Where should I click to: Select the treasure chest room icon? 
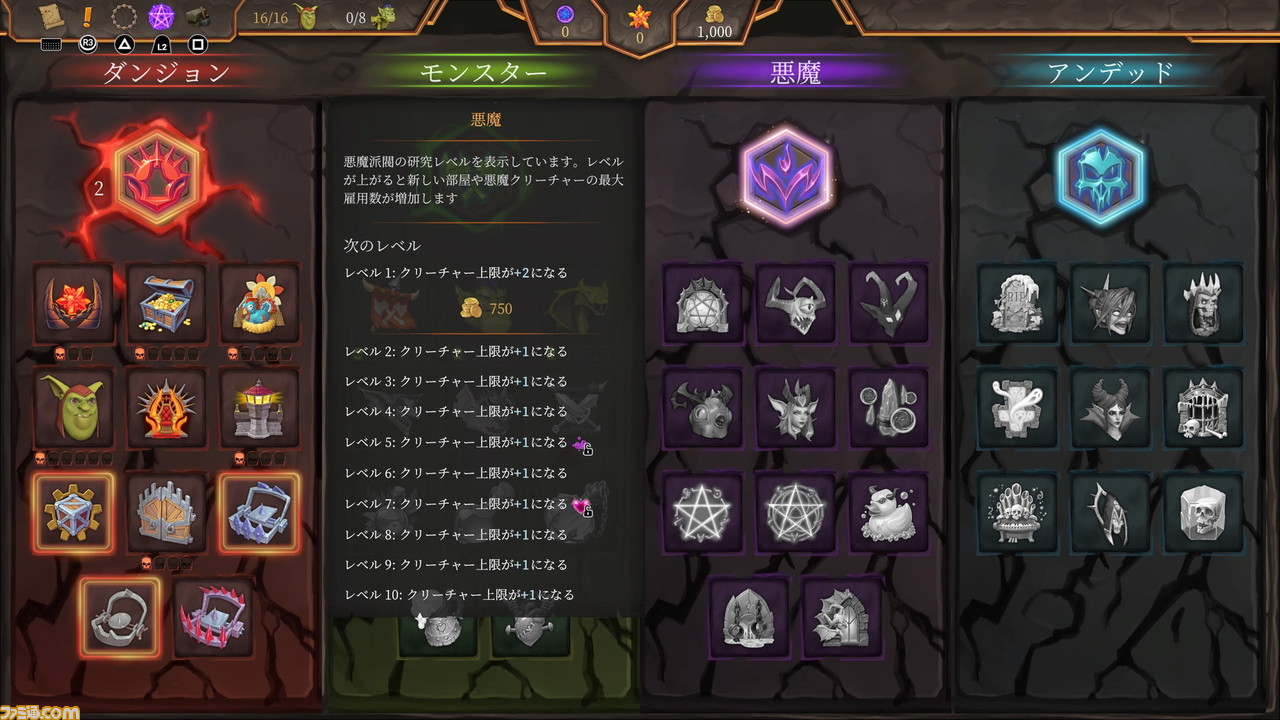[x=166, y=303]
